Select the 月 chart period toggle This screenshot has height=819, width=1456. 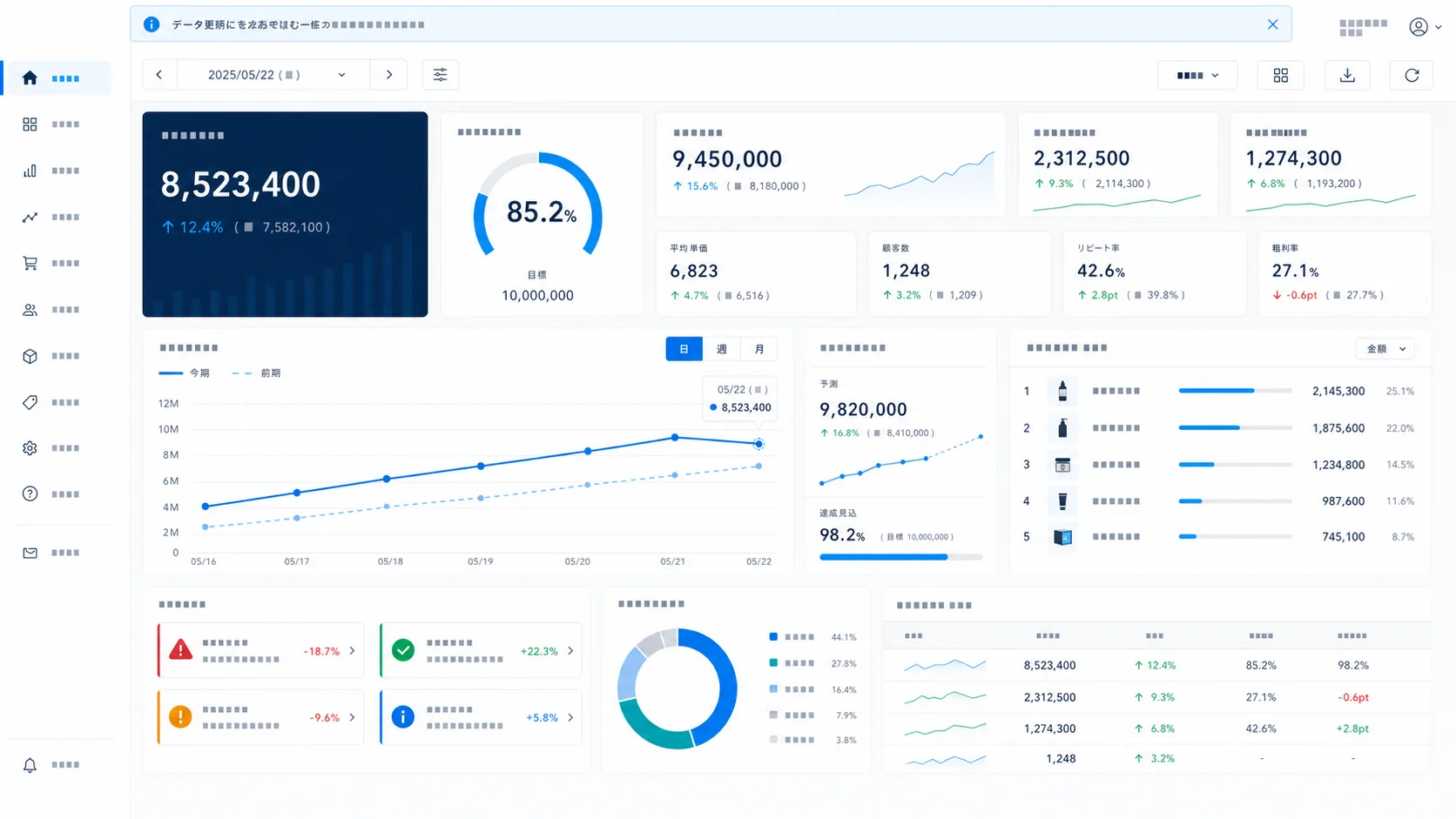tap(758, 349)
